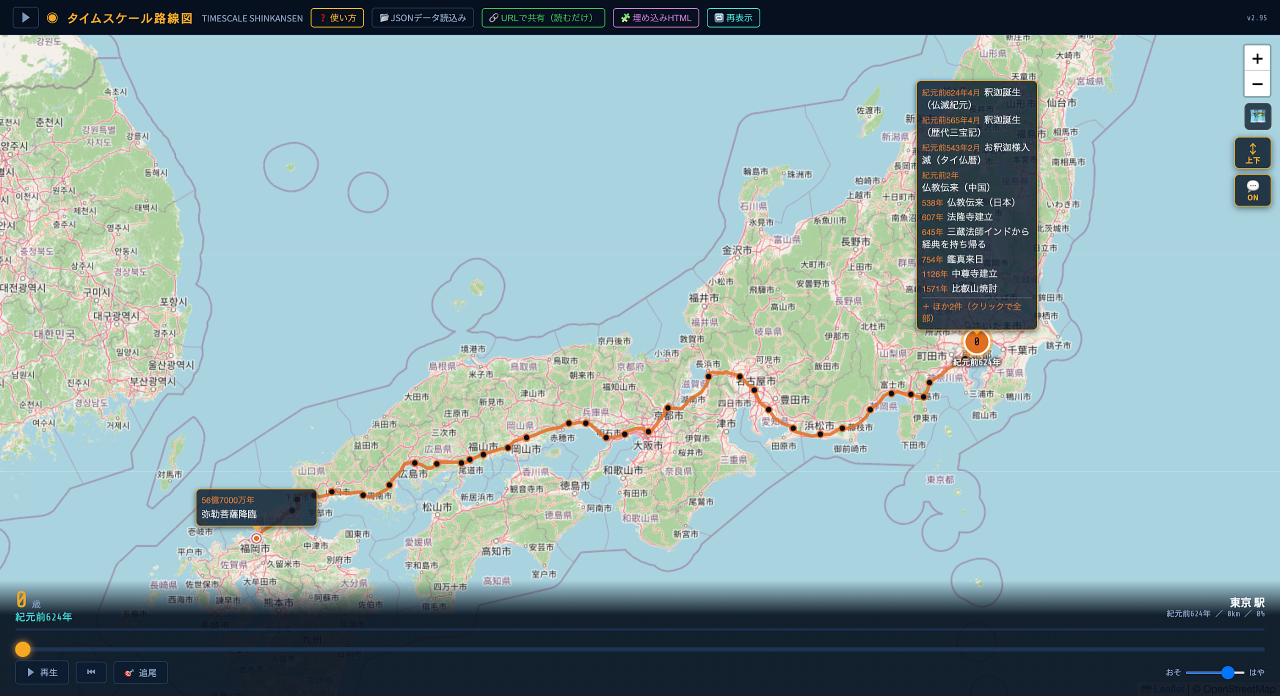
Task: Open the map layer style icon
Action: (x=1257, y=116)
